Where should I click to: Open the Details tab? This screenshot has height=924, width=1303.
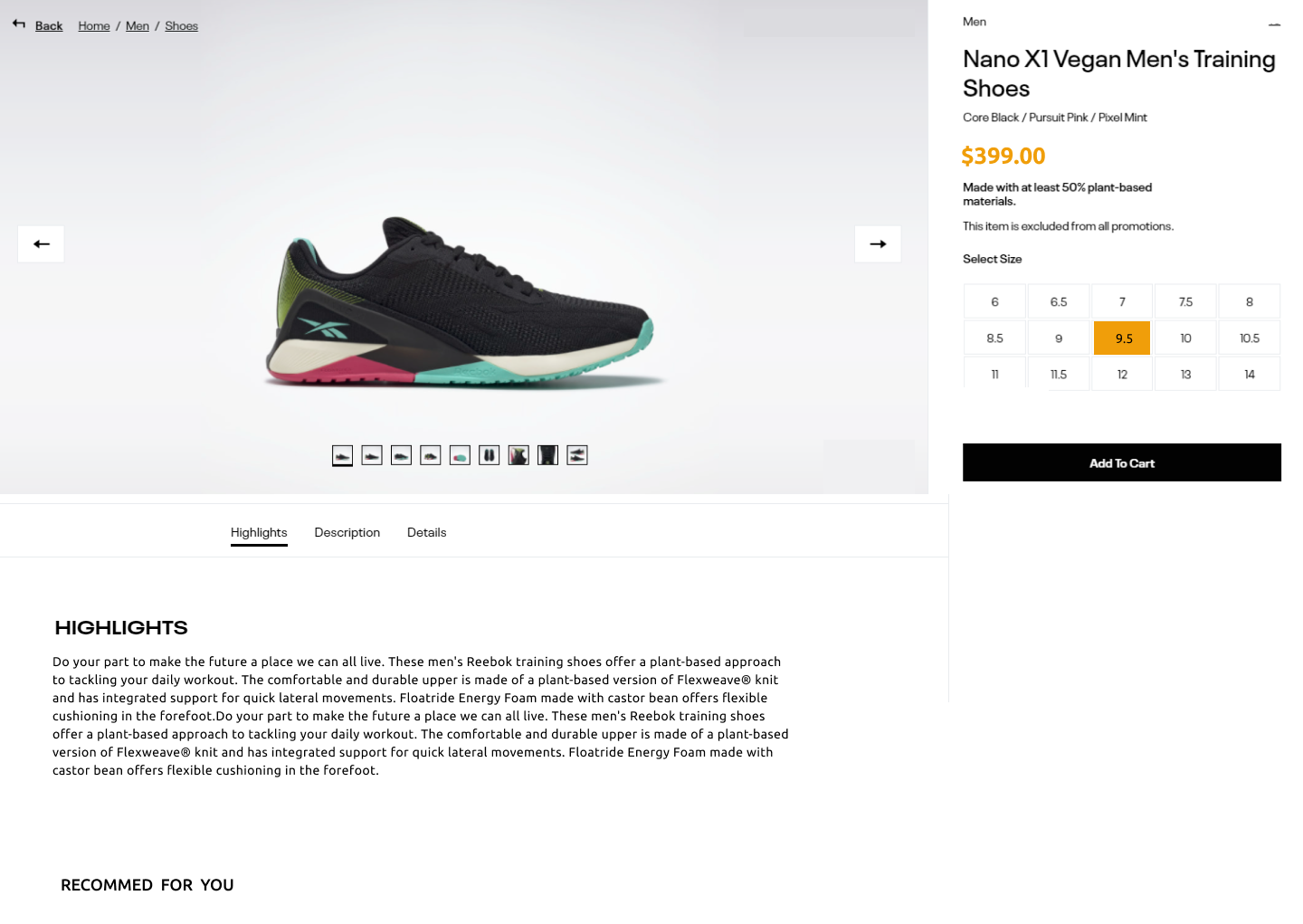(x=426, y=532)
